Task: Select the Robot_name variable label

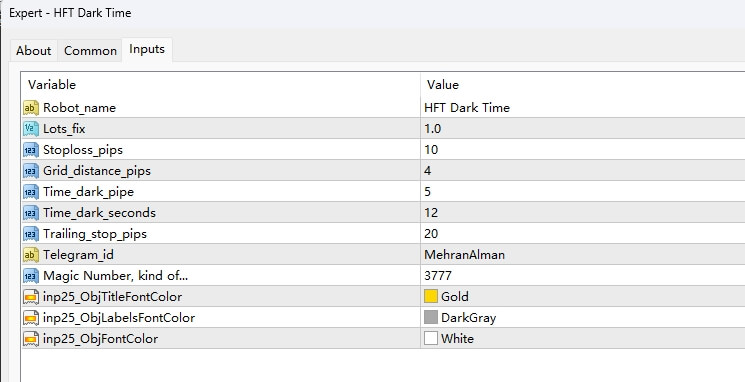Action: click(x=79, y=108)
